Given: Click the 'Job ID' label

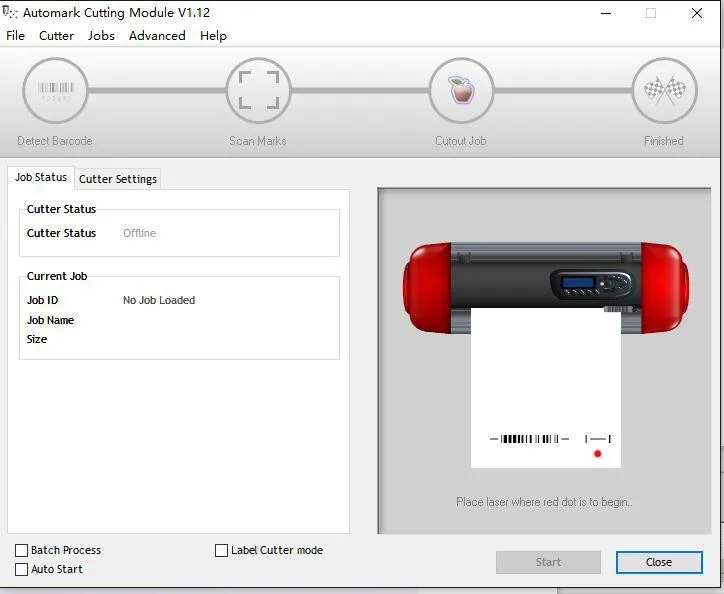Looking at the screenshot, I should (x=42, y=300).
